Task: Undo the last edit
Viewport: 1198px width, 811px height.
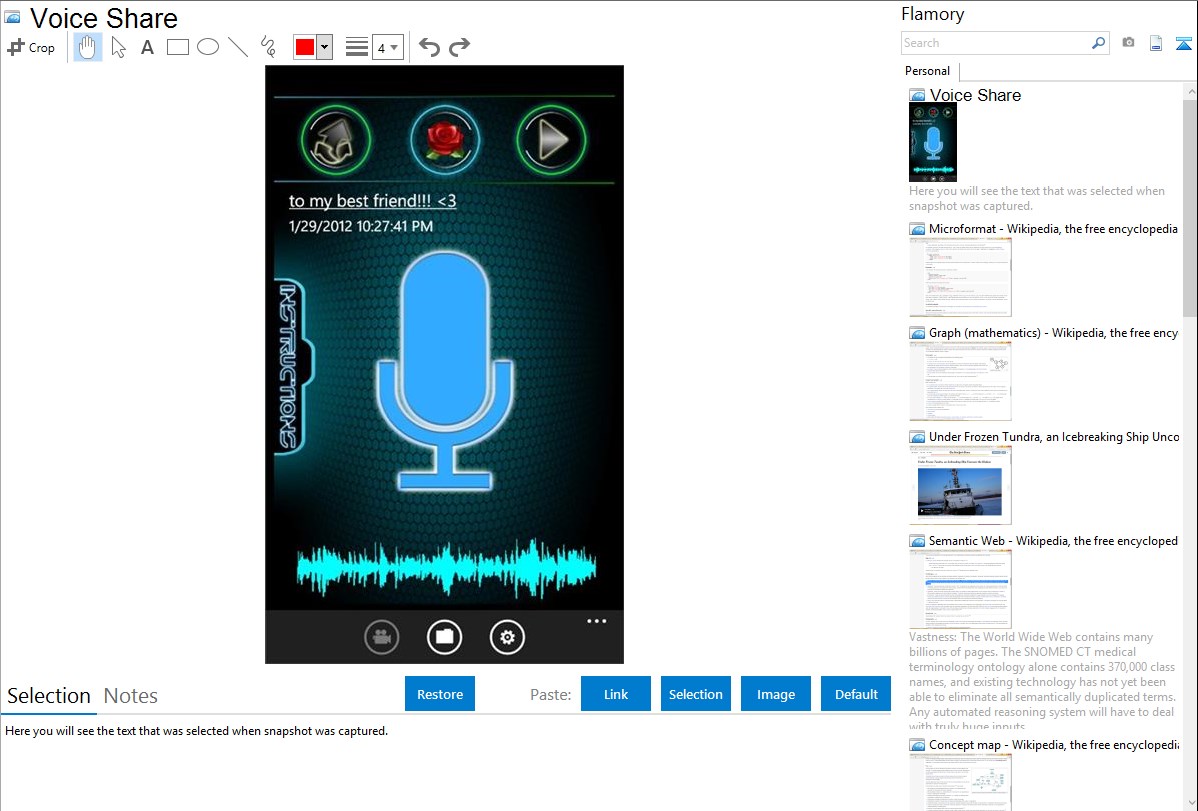Action: coord(429,47)
